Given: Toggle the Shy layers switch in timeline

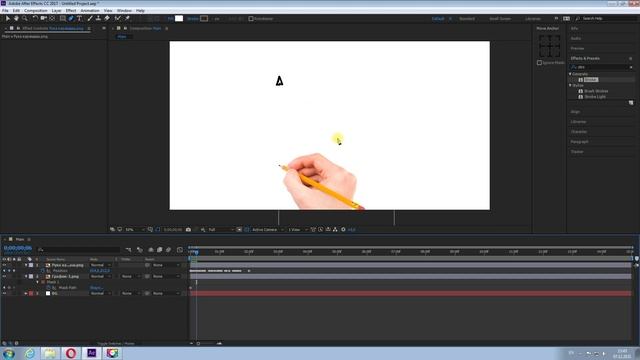Looking at the screenshot, I should pyautogui.click(x=151, y=249).
